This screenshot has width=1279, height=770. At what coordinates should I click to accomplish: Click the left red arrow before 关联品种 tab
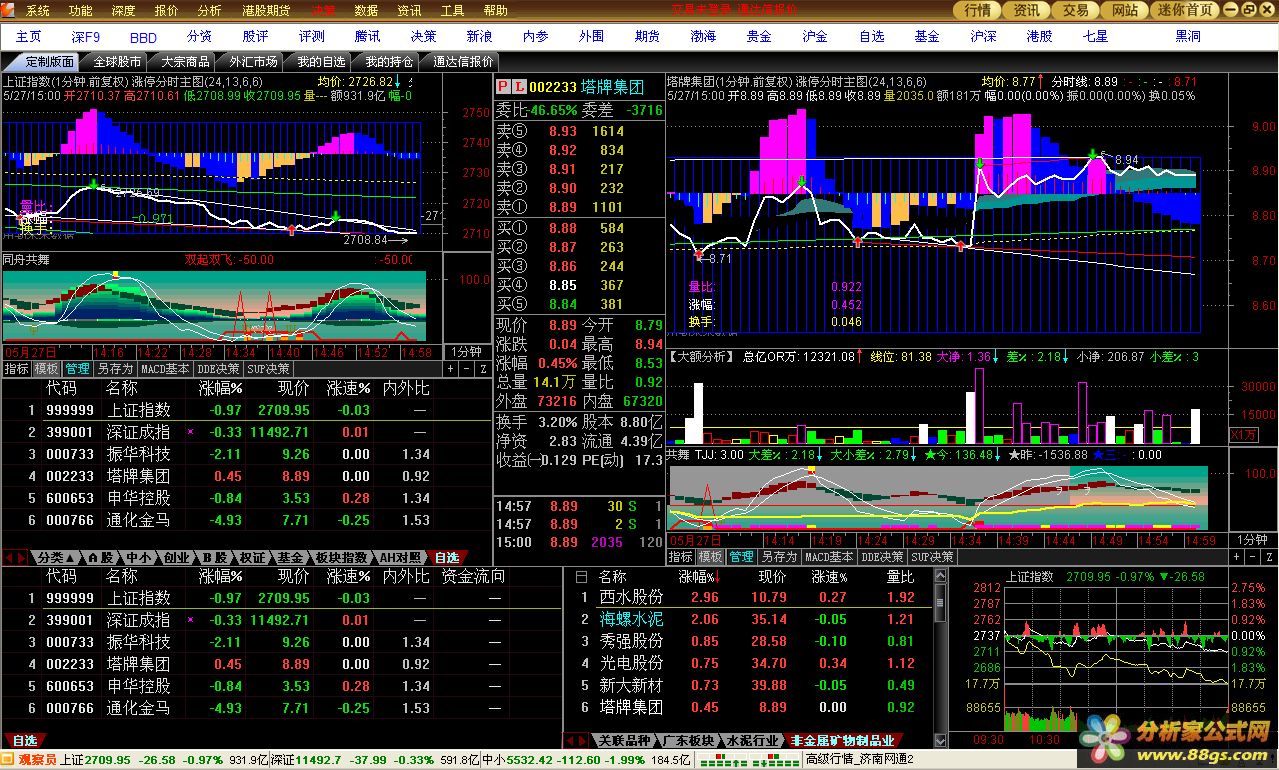[571, 741]
